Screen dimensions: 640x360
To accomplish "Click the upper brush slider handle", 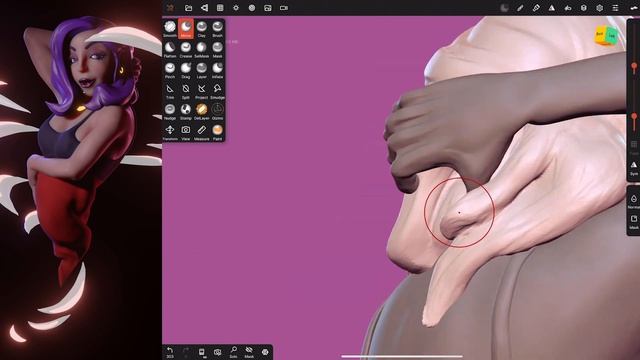I will click(x=634, y=66).
